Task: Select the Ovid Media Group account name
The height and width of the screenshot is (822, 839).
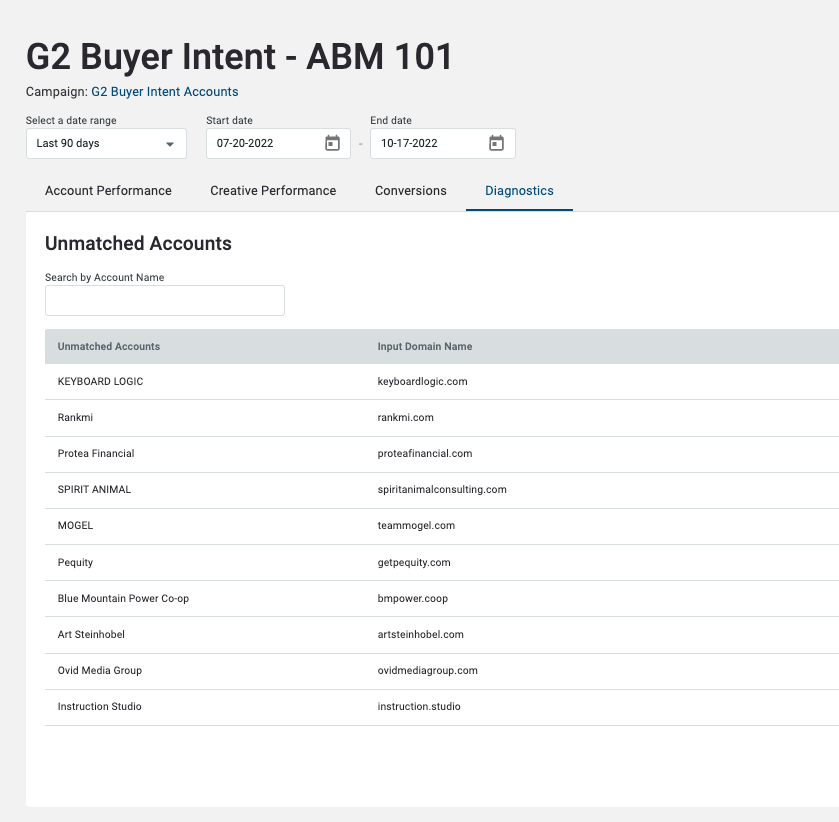Action: coord(100,671)
